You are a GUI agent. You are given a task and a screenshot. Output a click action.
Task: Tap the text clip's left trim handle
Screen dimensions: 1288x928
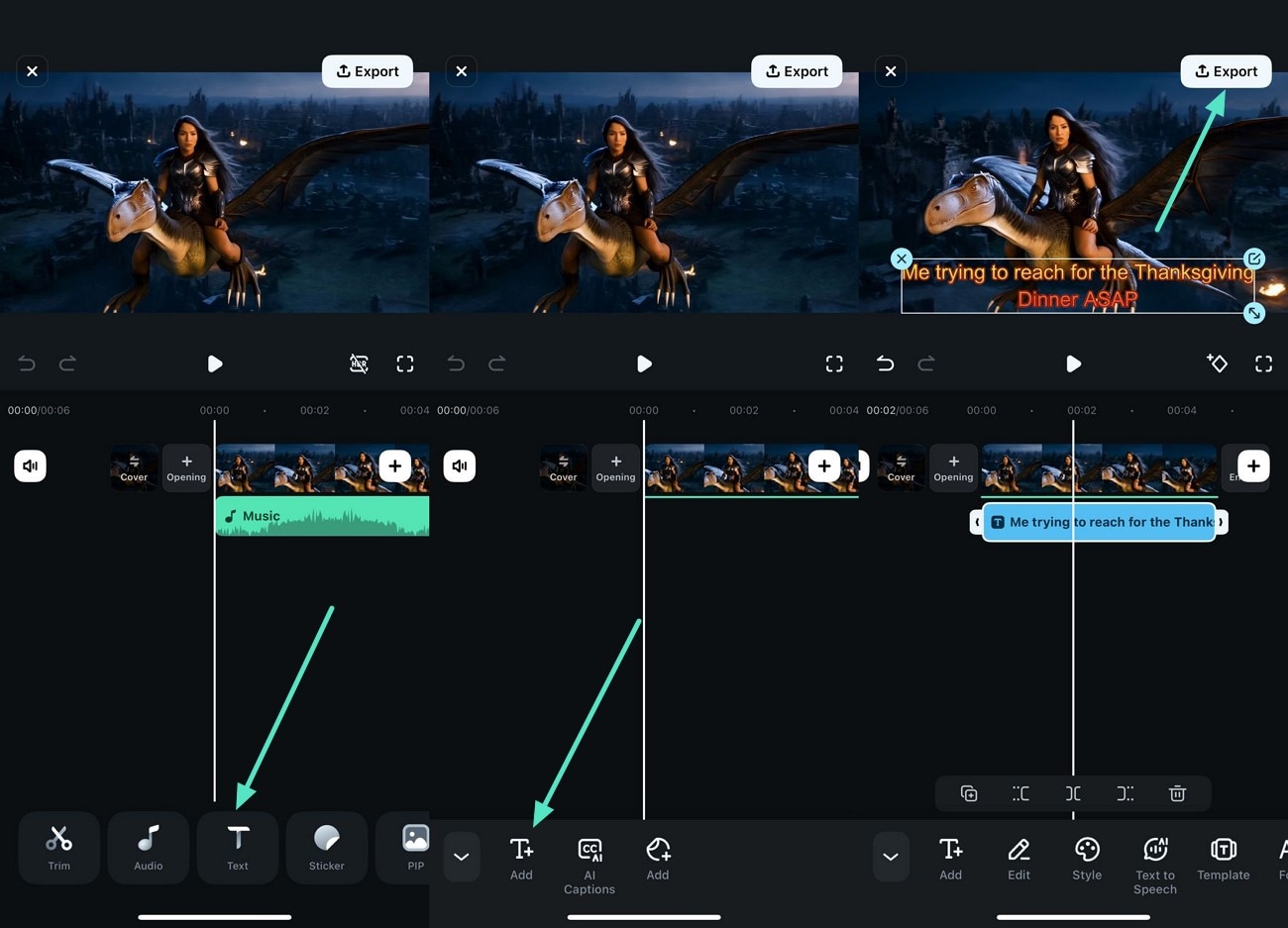coord(976,522)
